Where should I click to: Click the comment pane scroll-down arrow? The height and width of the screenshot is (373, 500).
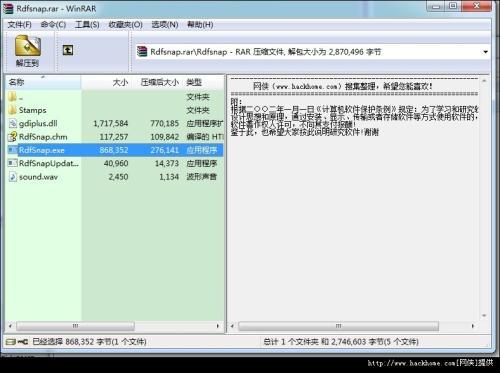pyautogui.click(x=484, y=315)
